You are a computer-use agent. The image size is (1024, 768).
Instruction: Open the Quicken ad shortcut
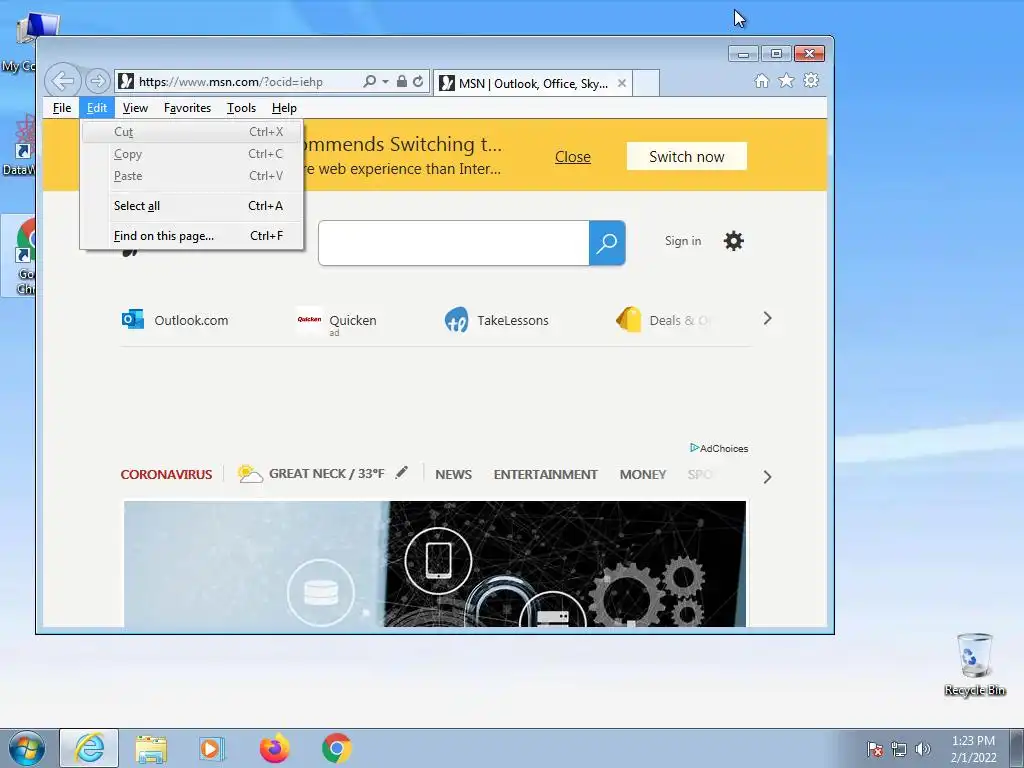[x=336, y=321]
